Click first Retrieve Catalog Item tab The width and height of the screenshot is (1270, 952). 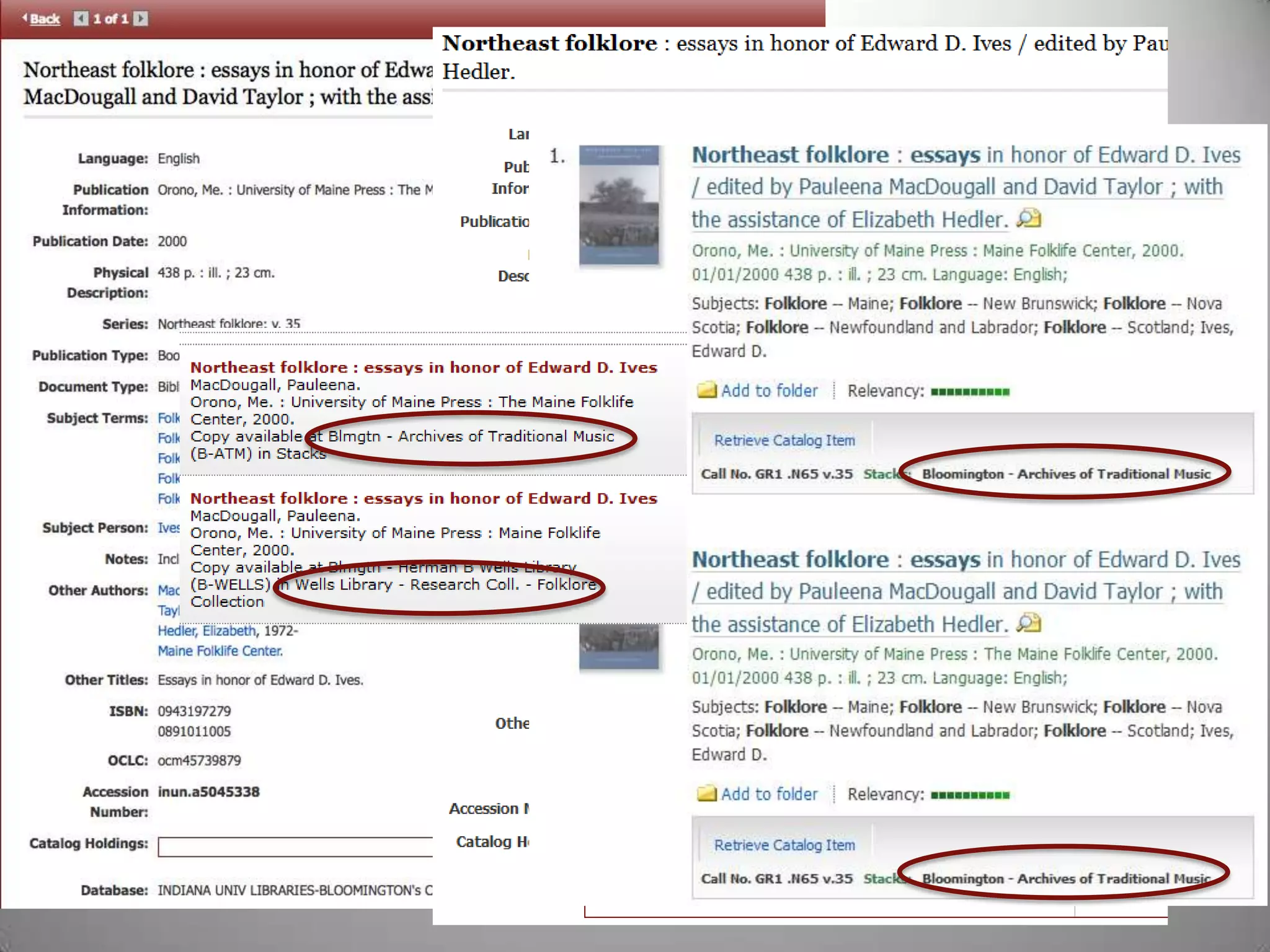[x=784, y=440]
